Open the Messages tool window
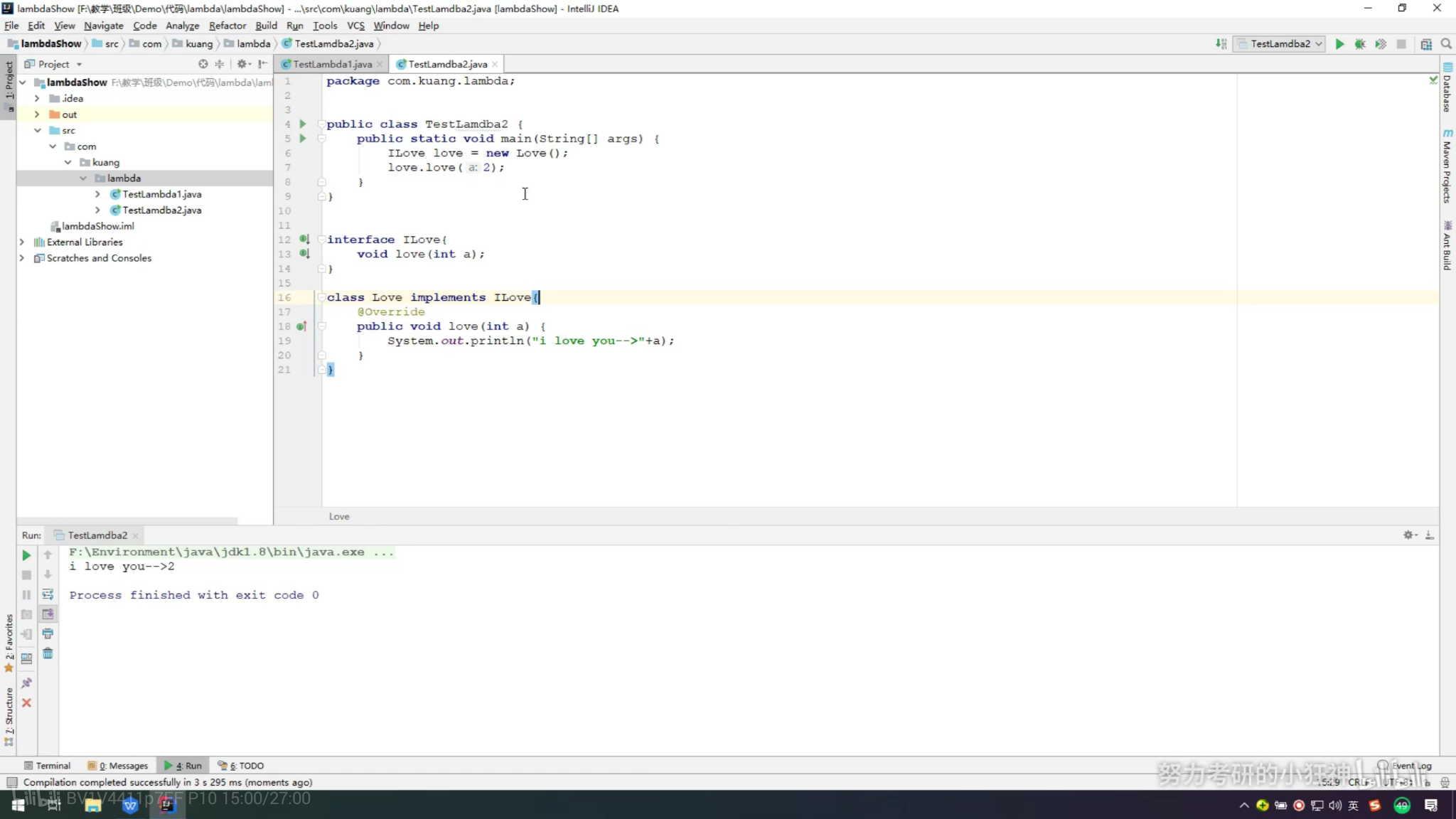The image size is (1456, 819). tap(118, 766)
